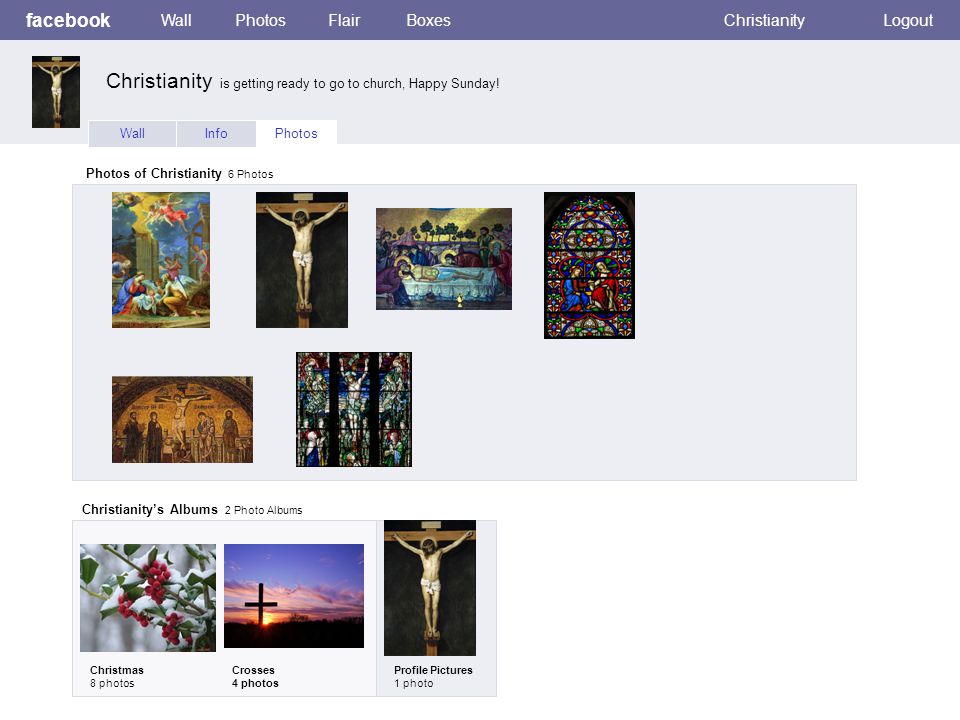
Task: Open the crucifixion painting in Photos of Christianity
Action: [x=302, y=260]
